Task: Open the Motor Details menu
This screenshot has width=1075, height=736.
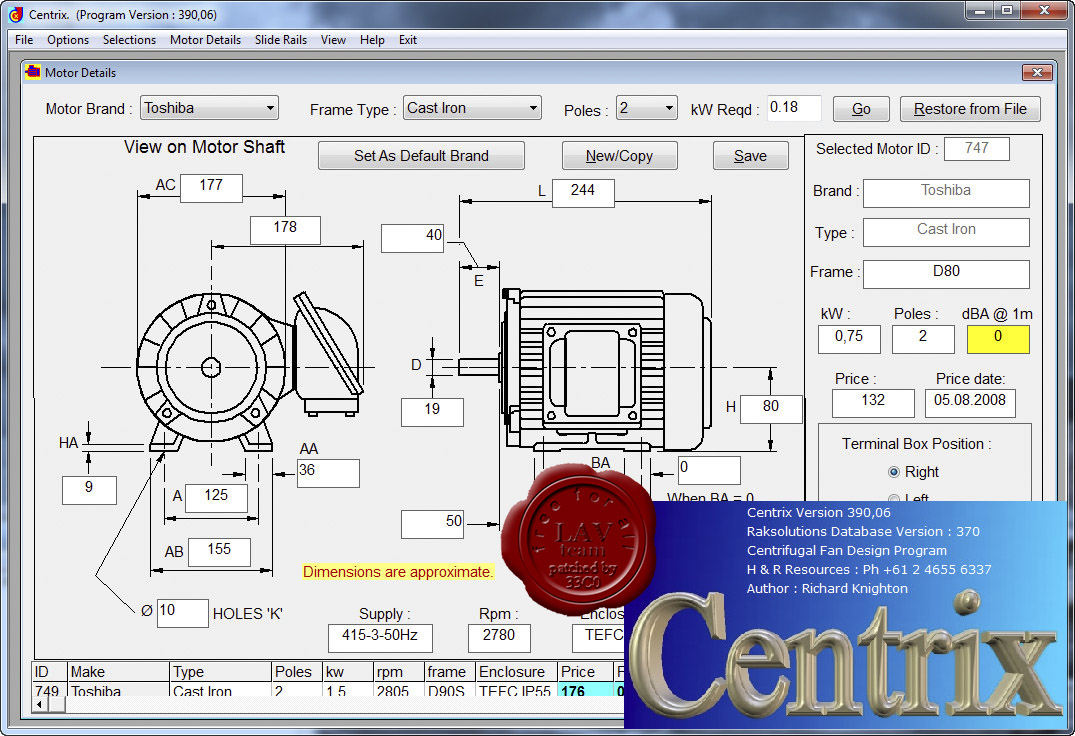Action: coord(206,40)
